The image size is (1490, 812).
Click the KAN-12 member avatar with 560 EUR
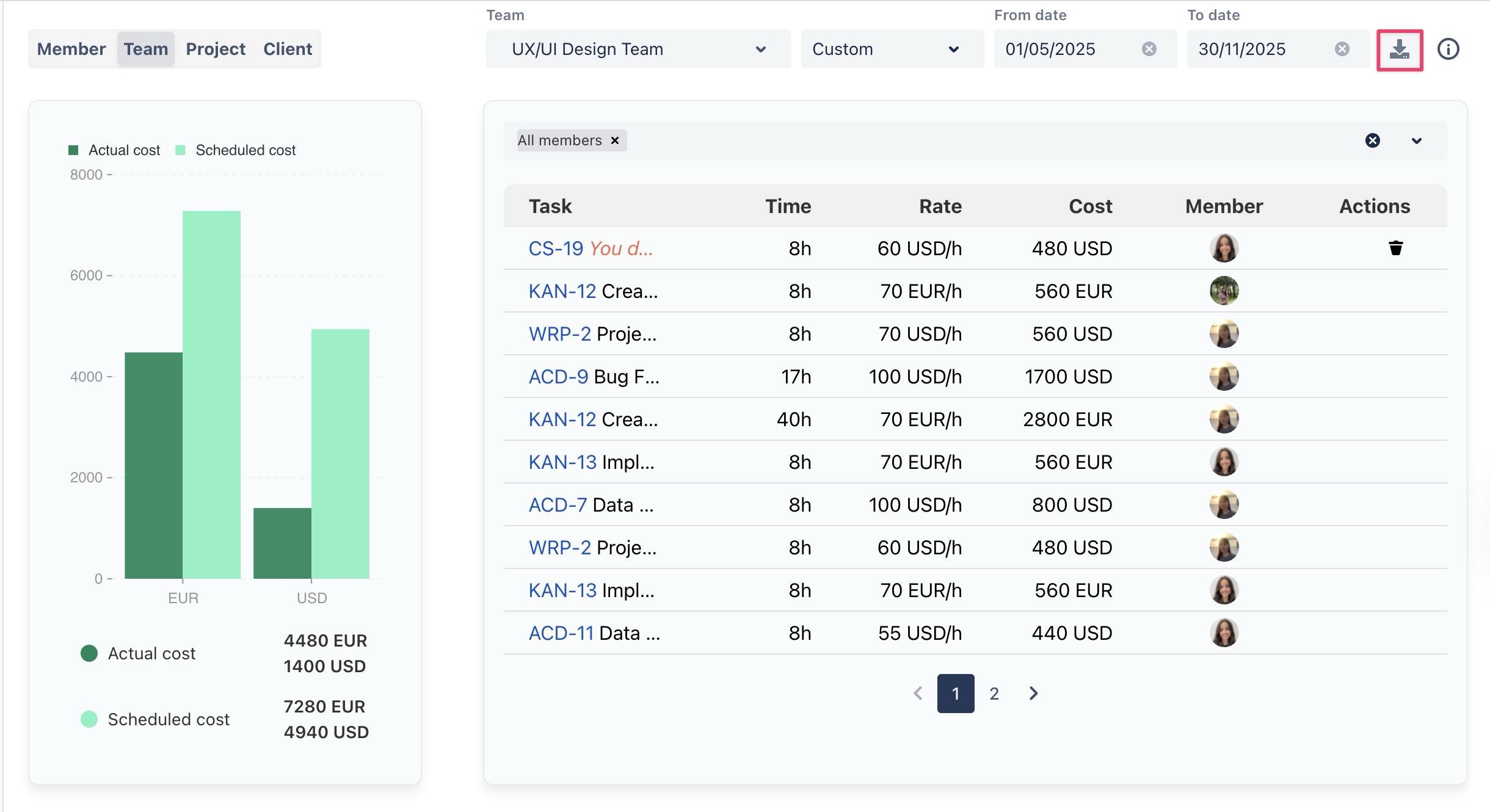[x=1224, y=291]
